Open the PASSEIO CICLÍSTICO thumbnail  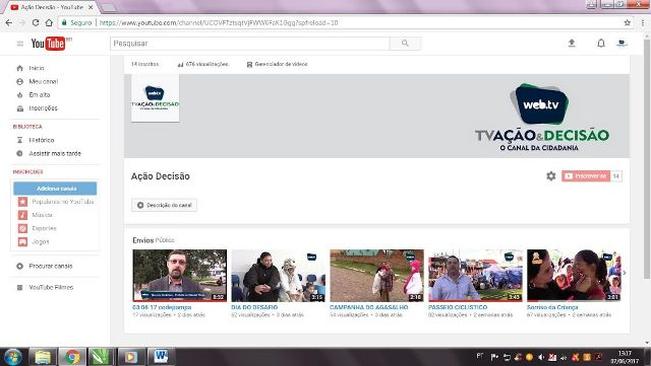pos(475,275)
